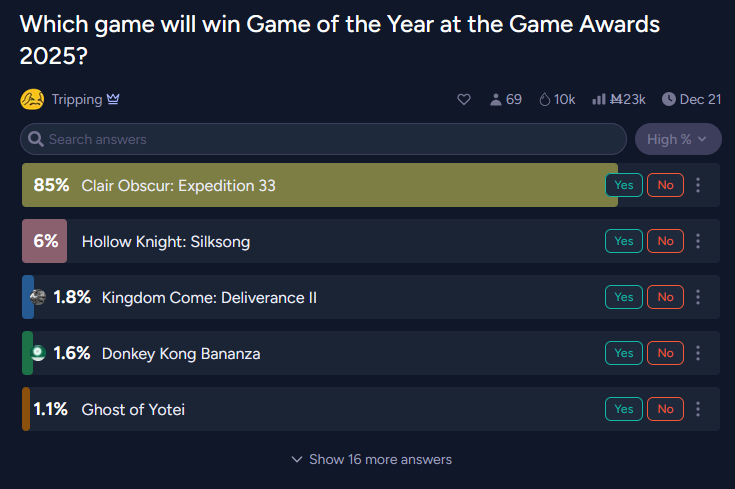Click the 85% probability bar for Clair Obscur
This screenshot has height=489, width=735.
coord(320,185)
